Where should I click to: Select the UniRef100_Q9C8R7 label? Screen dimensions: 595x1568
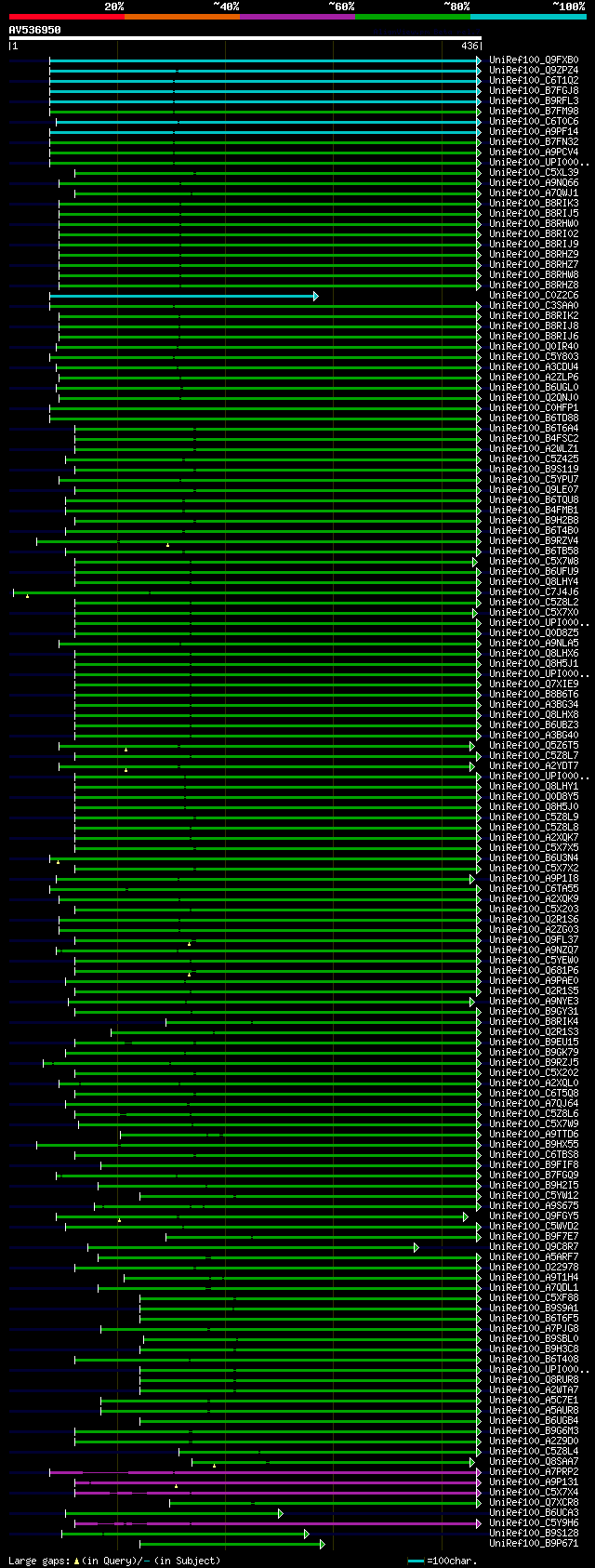[534, 1247]
